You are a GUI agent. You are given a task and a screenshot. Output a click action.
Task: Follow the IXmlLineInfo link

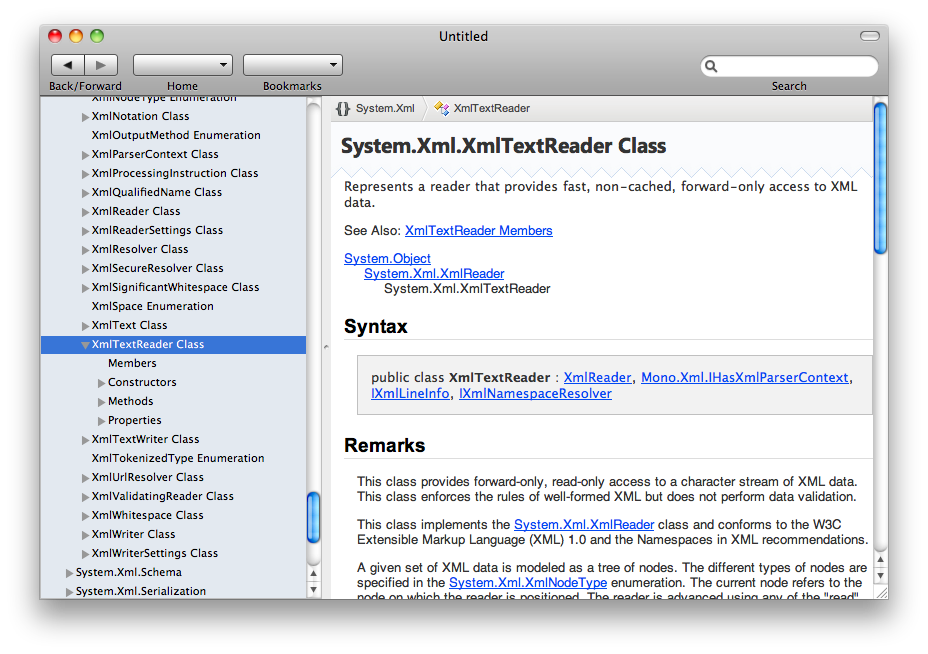click(410, 394)
